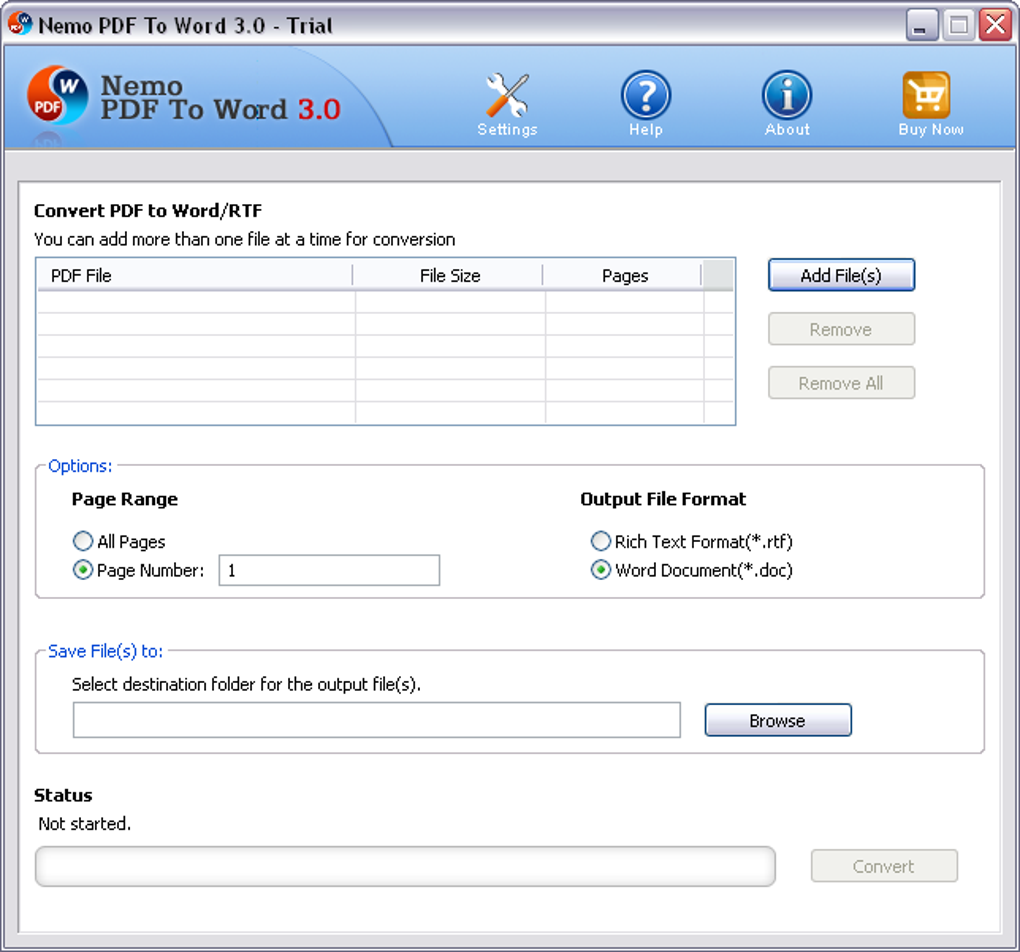1020x952 pixels.
Task: Open the About info icon
Action: (x=786, y=95)
